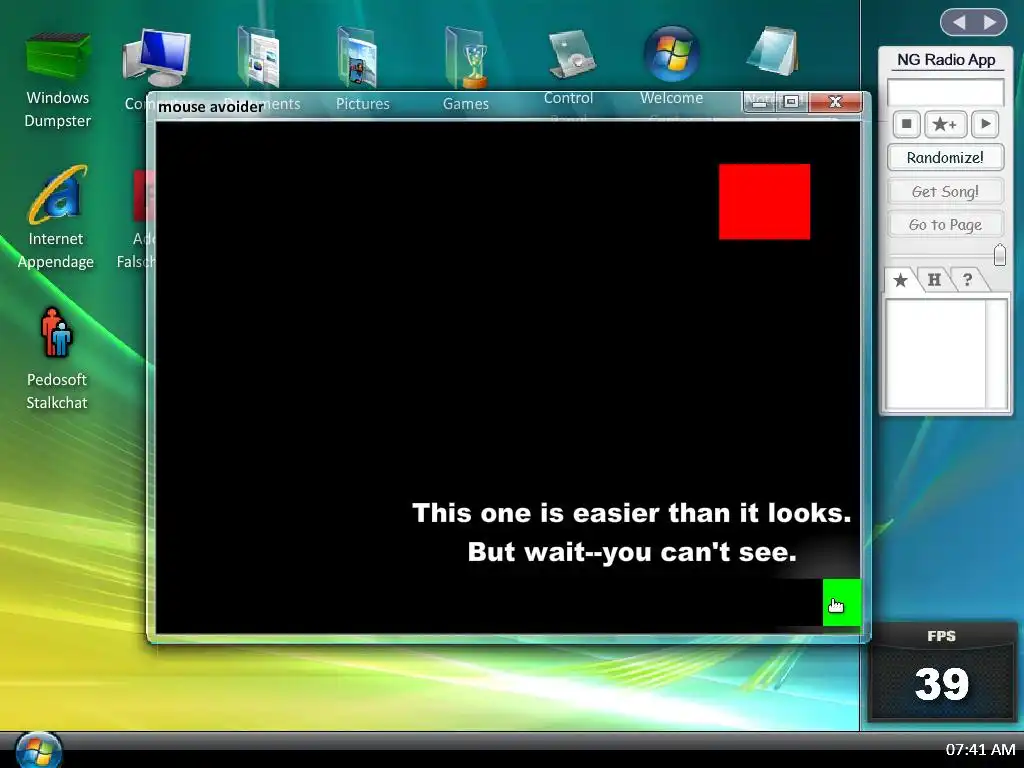Click the Windows Start orb

tap(38, 750)
